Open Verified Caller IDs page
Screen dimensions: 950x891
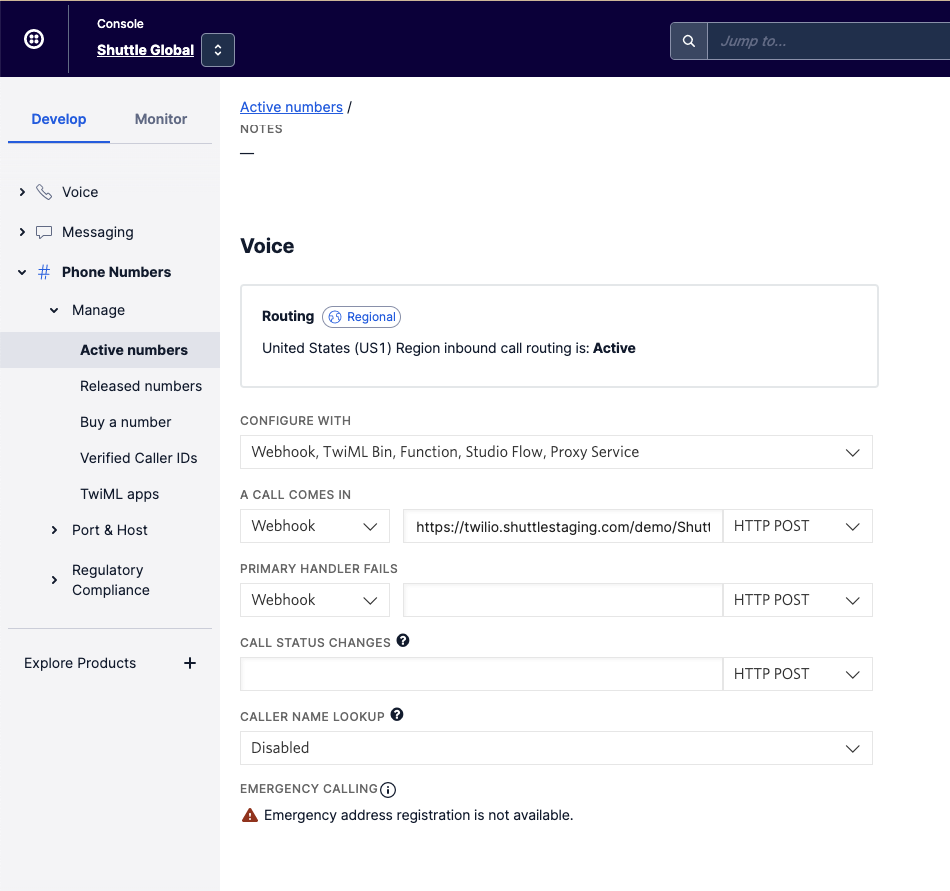tap(139, 458)
